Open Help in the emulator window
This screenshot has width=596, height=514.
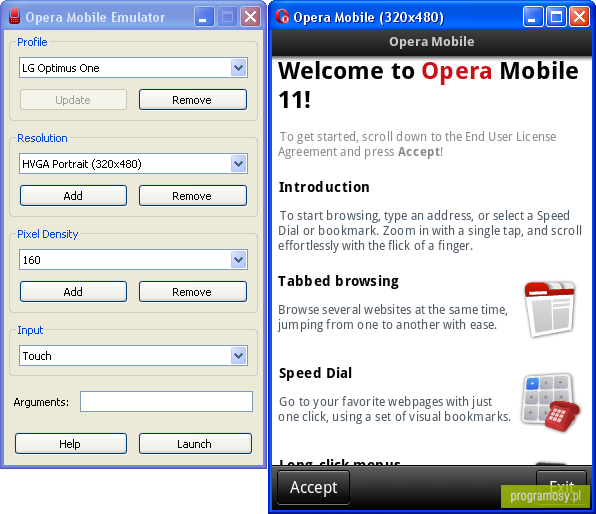[x=71, y=444]
